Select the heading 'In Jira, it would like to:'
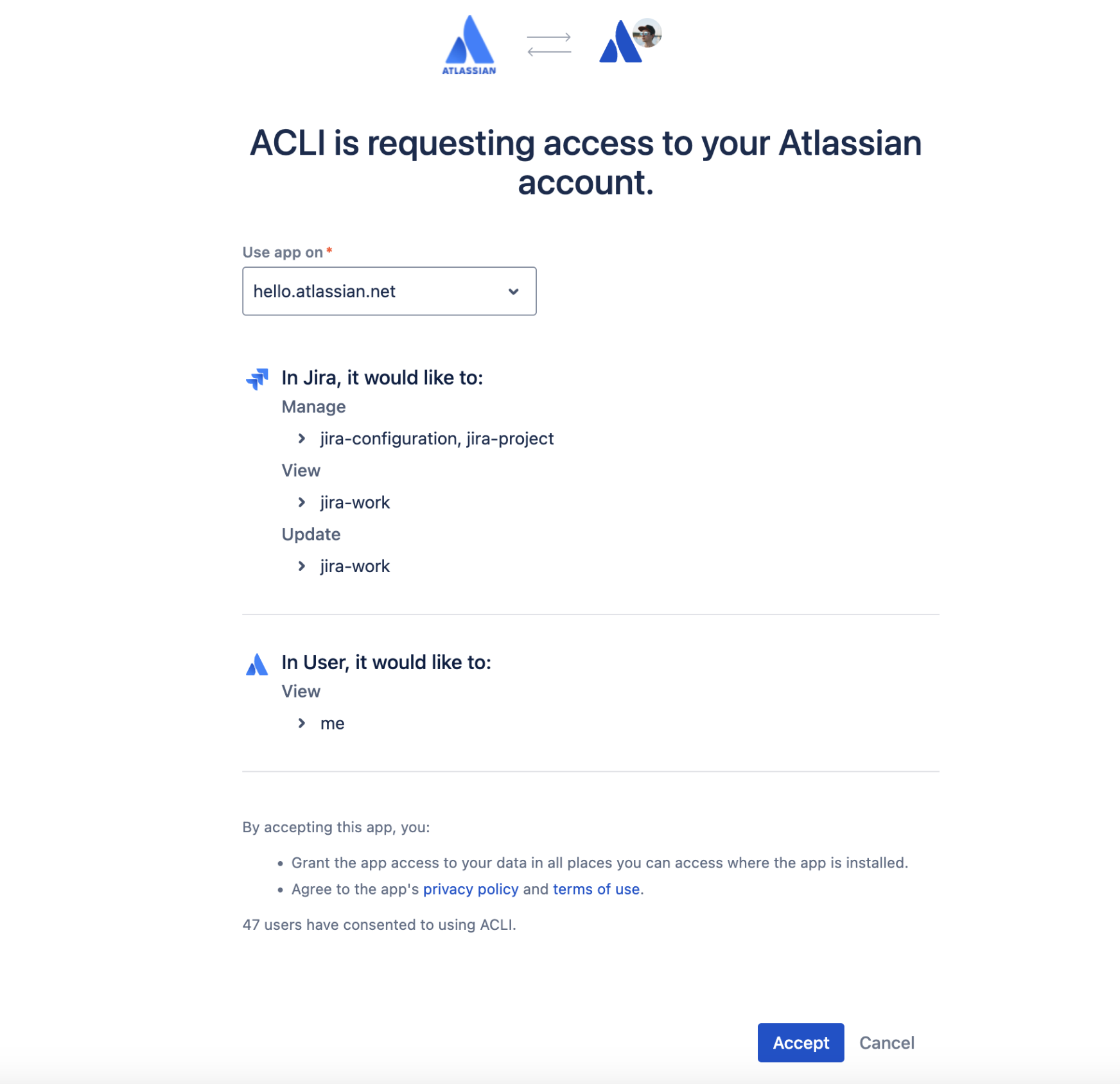 coord(383,377)
